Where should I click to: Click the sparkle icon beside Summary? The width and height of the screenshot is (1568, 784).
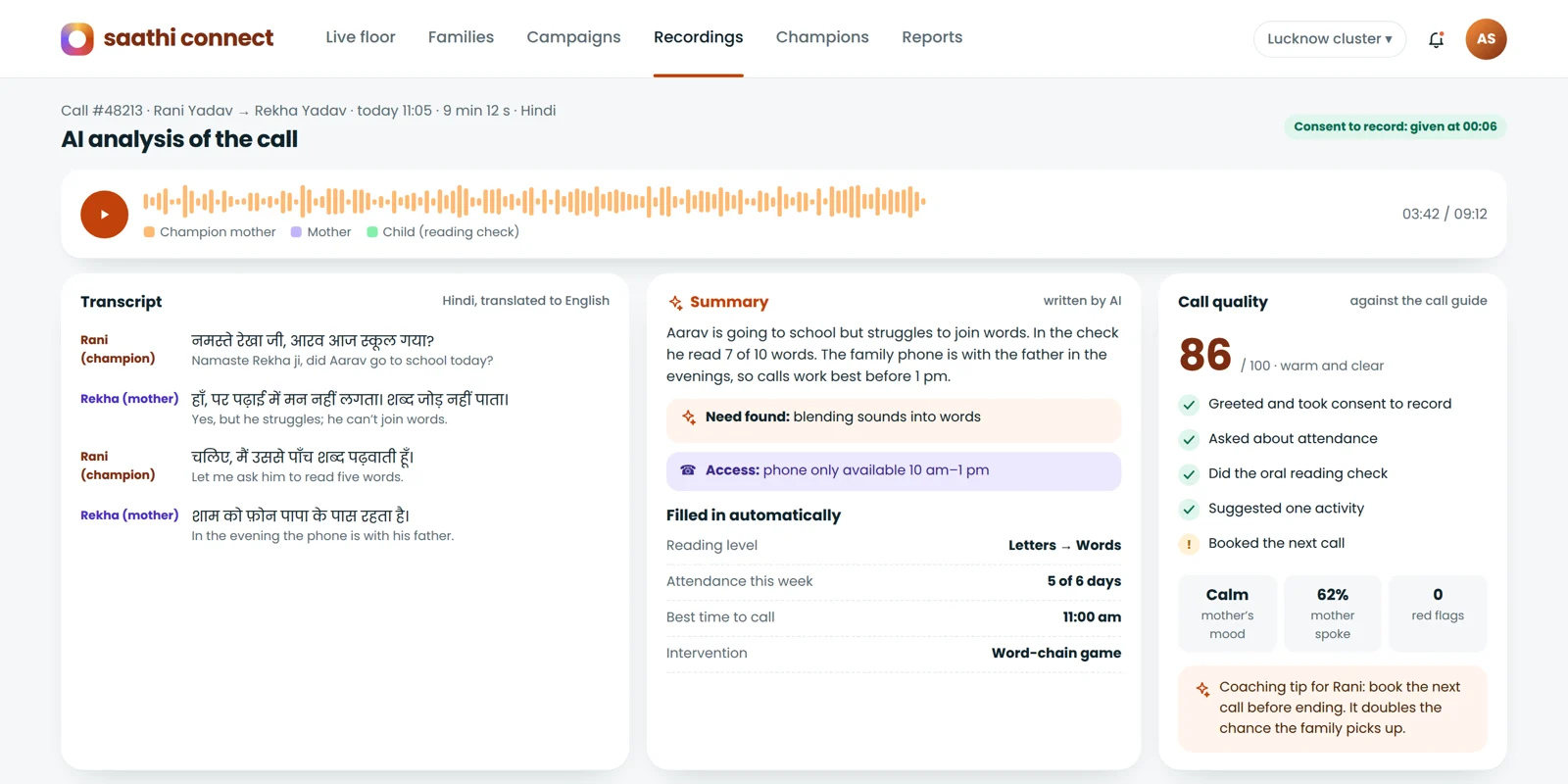pos(675,303)
